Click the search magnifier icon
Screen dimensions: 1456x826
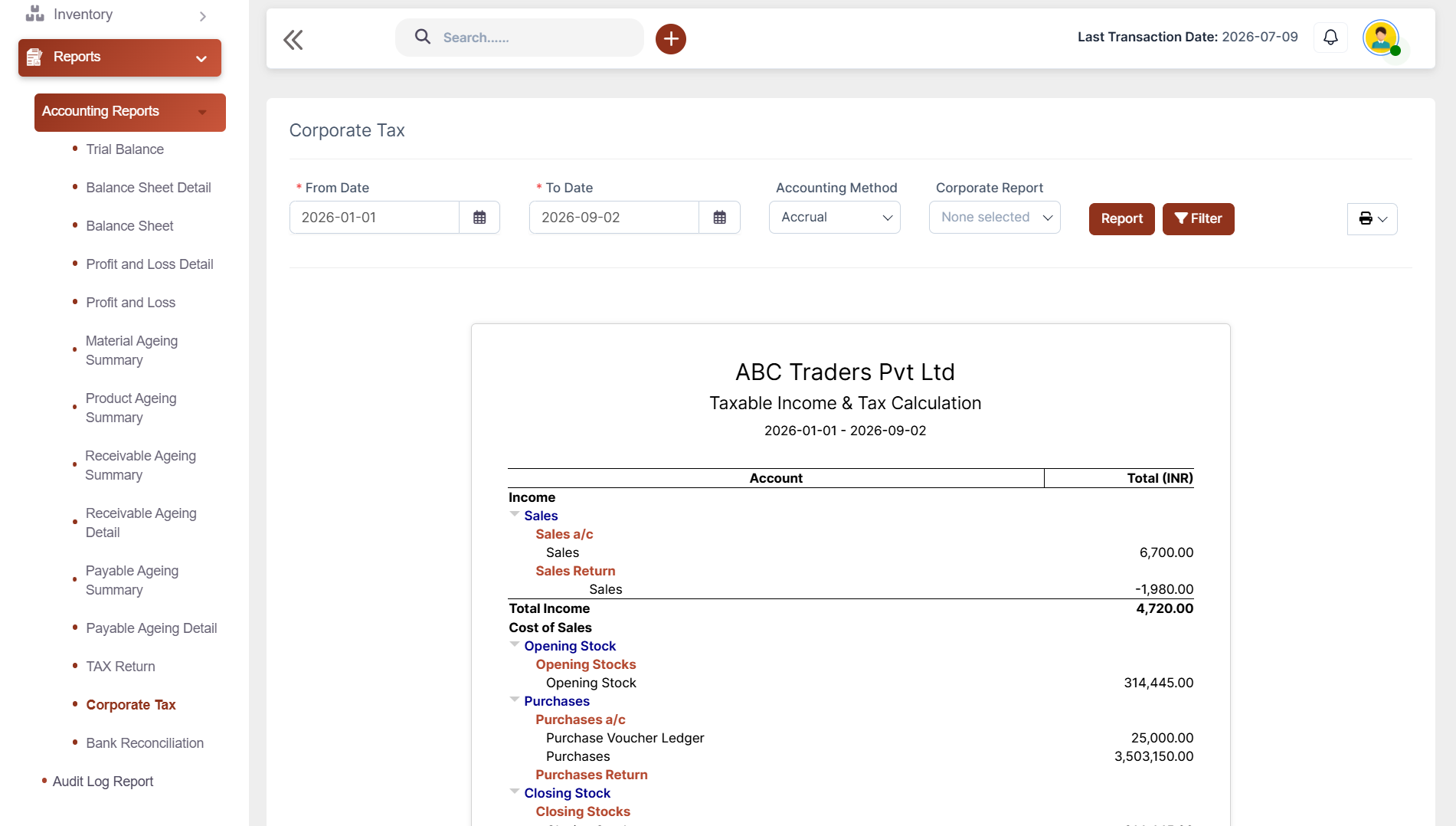pos(422,37)
